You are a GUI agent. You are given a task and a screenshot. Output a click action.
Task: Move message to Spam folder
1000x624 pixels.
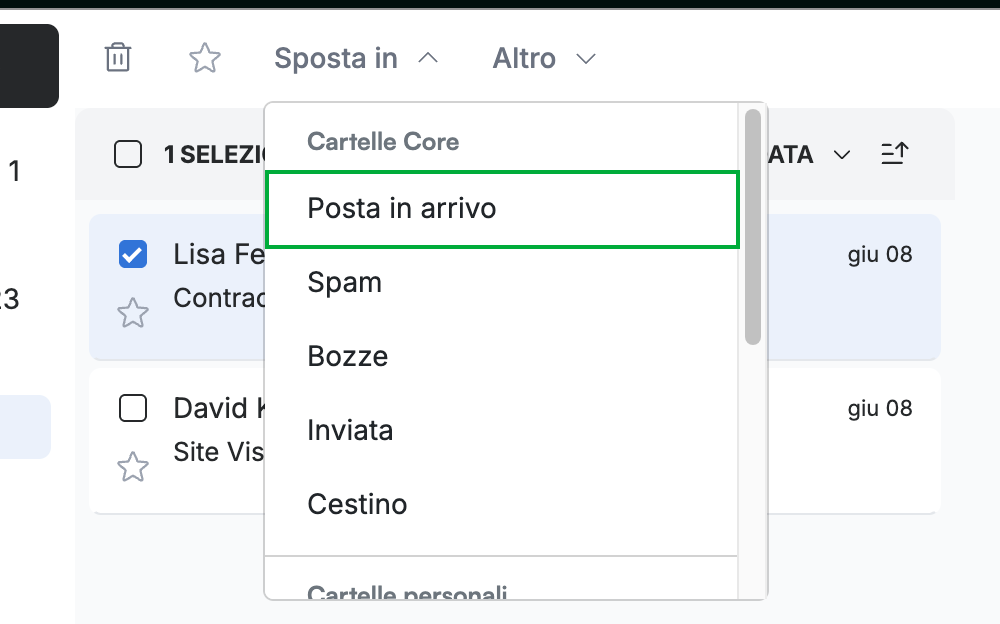point(503,283)
